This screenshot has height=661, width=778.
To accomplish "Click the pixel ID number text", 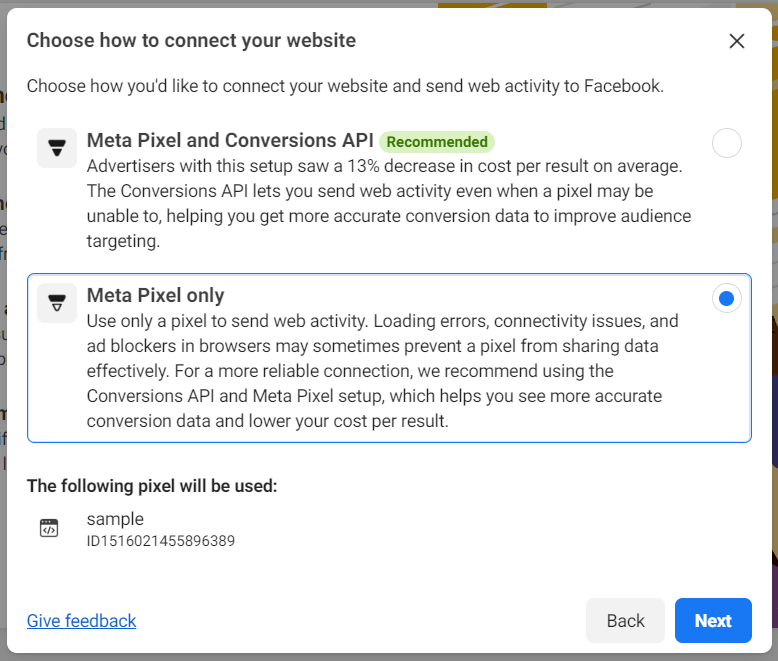I will [x=160, y=541].
